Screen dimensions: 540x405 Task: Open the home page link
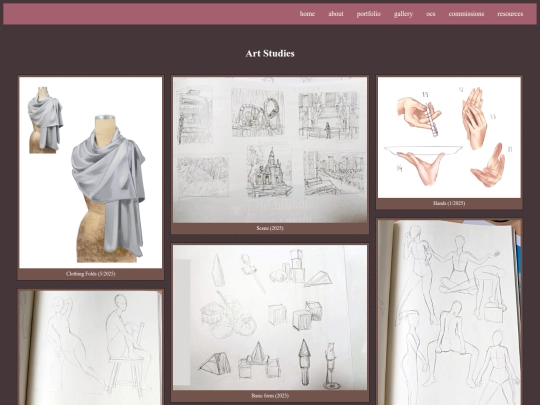[307, 14]
